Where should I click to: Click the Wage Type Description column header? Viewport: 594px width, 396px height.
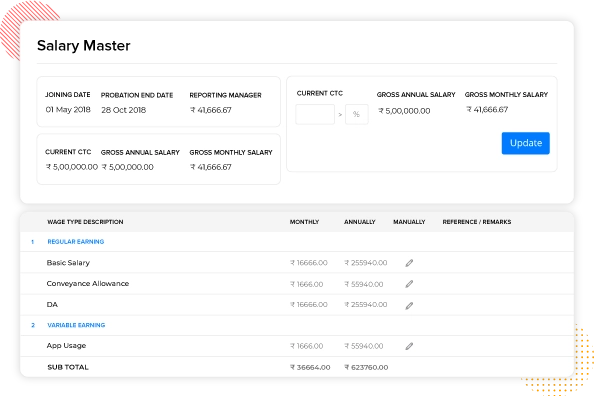tap(85, 222)
